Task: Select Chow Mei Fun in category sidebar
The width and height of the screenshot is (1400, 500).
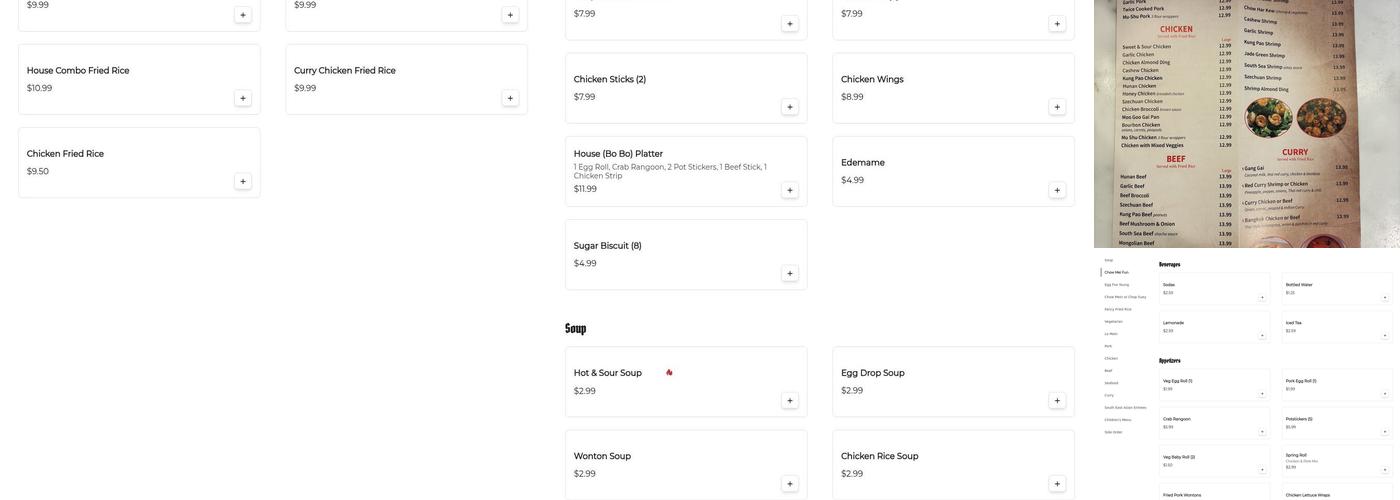Action: point(1117,272)
